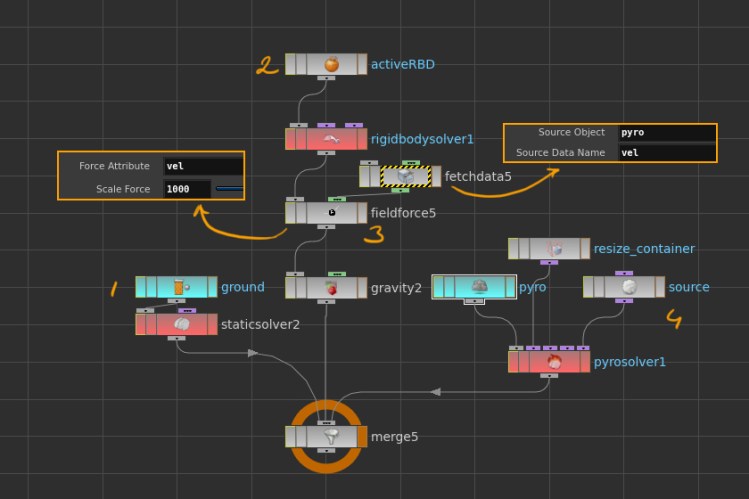This screenshot has width=749, height=499.
Task: Select the fetchdata5 node icon
Action: tap(405, 177)
